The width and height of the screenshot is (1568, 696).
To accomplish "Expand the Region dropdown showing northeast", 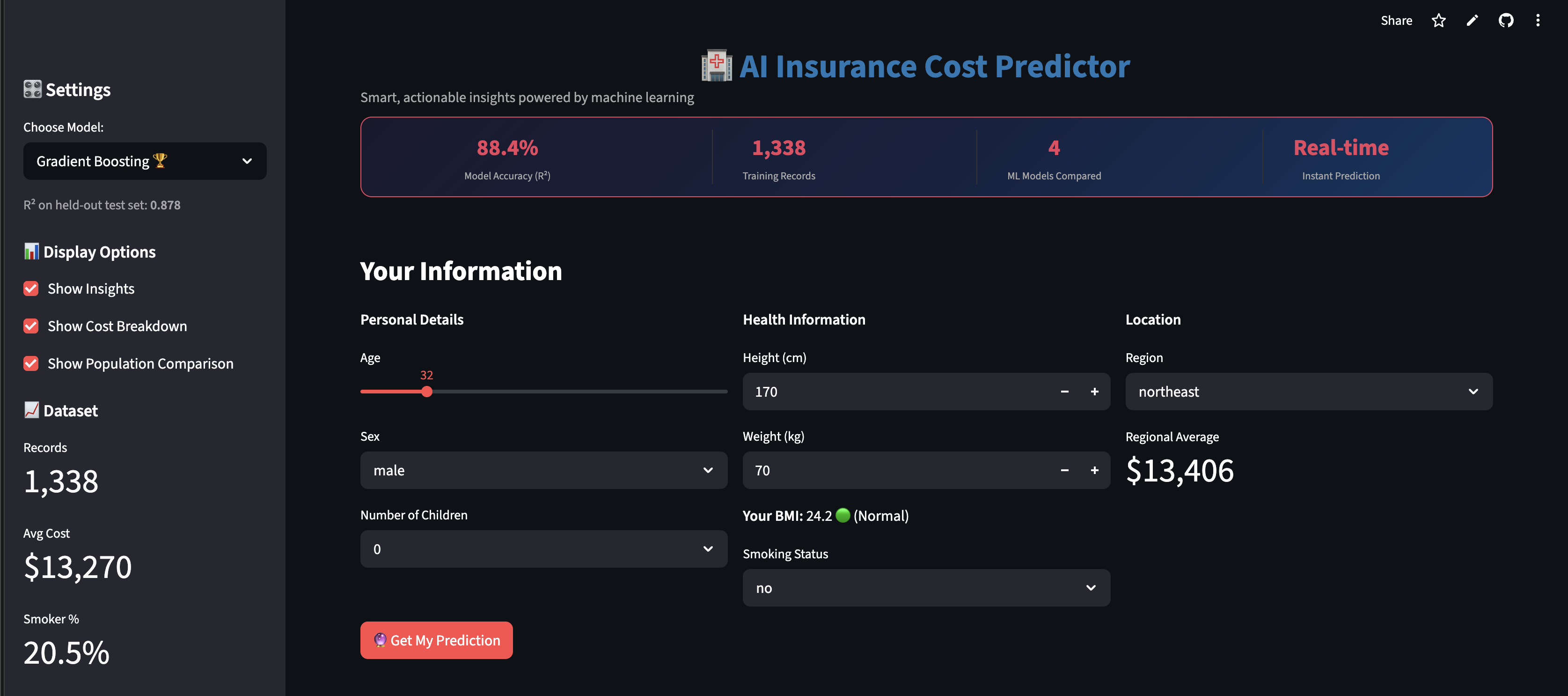I will [x=1309, y=392].
